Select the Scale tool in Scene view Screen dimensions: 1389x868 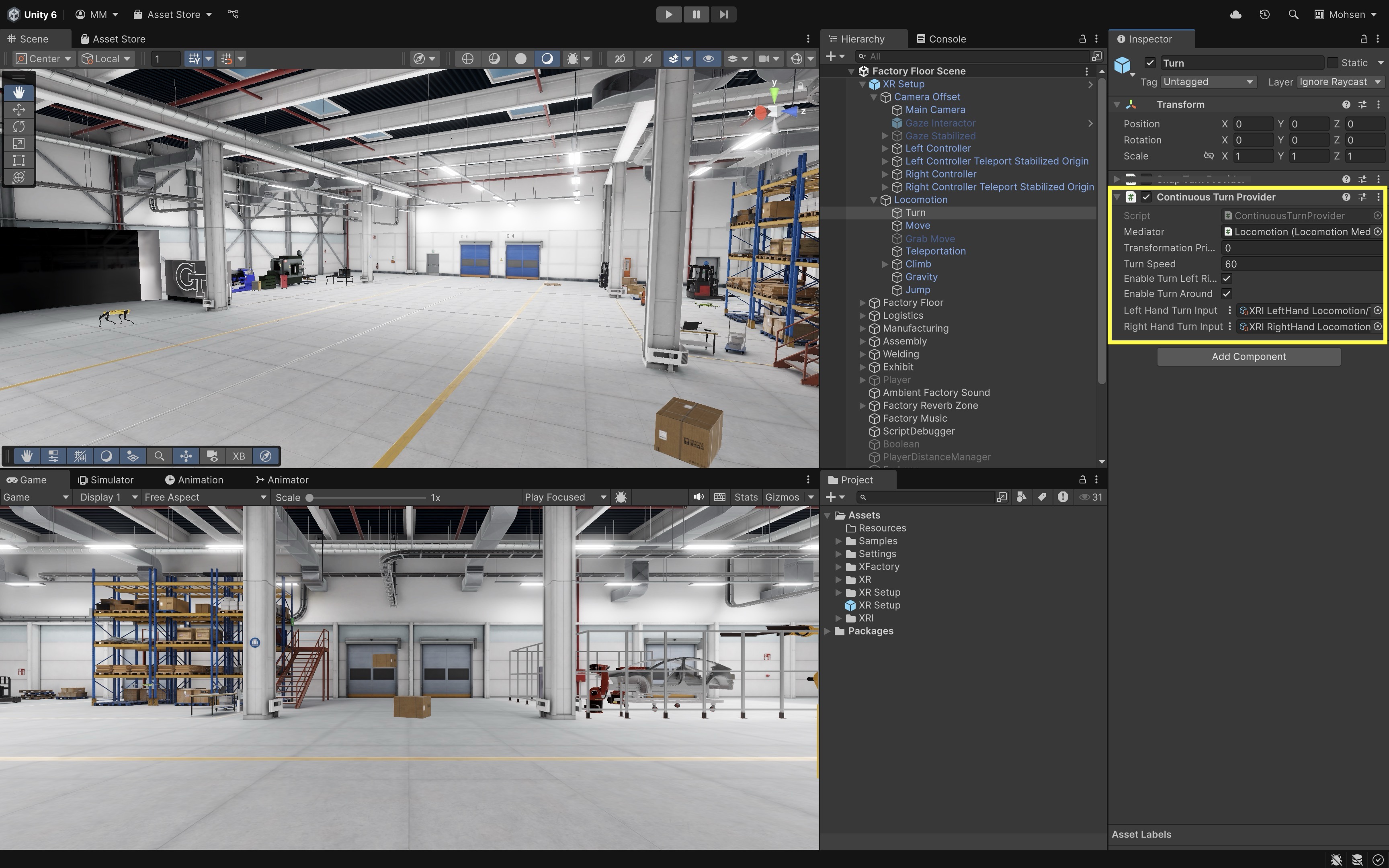[x=18, y=143]
